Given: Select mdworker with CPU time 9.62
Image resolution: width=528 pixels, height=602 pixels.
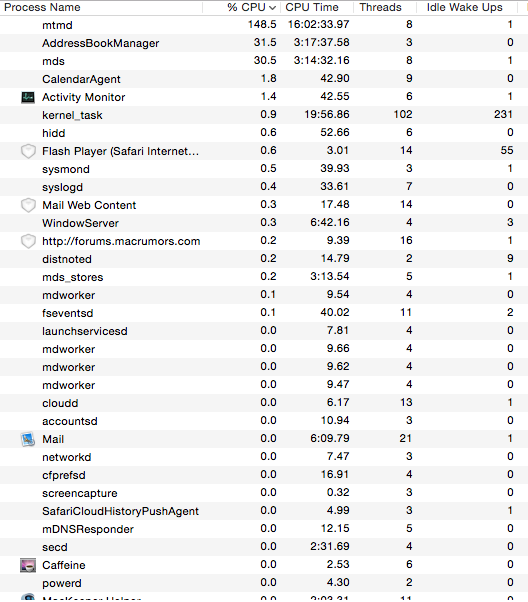Looking at the screenshot, I should click(68, 367).
